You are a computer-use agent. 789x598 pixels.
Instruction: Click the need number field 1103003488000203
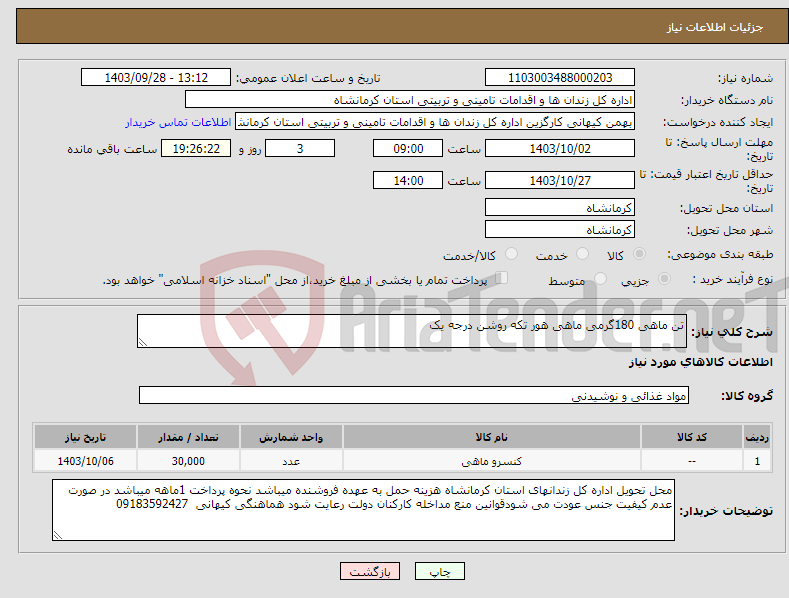(x=560, y=78)
